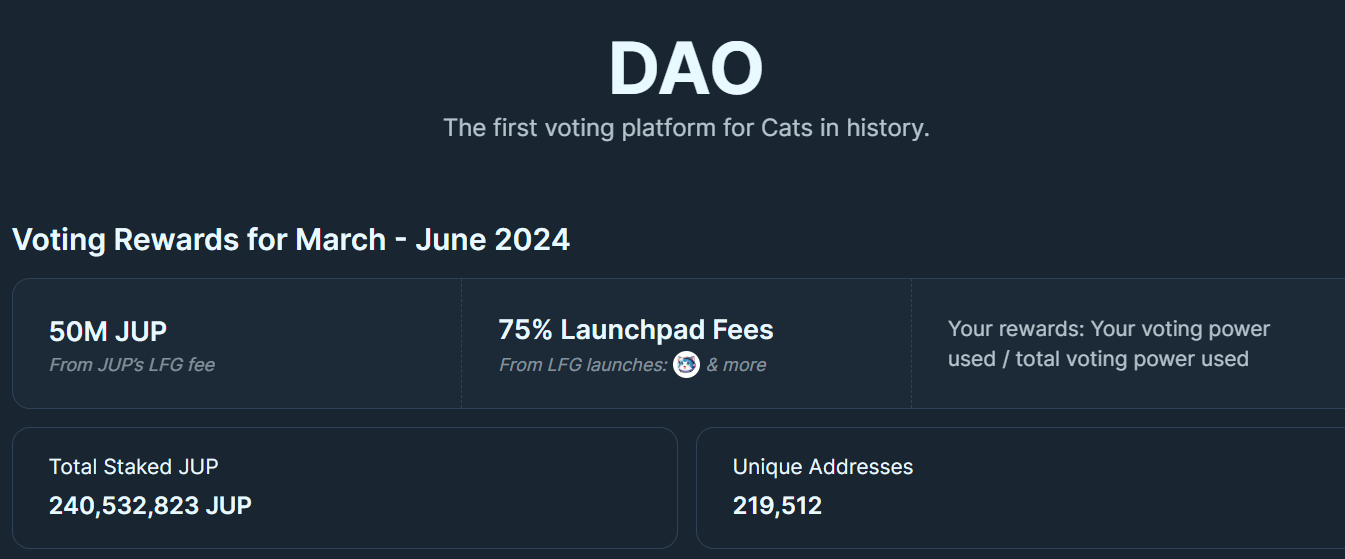This screenshot has width=1345, height=559.
Task: Click the Your rewards voting power explanation
Action: point(1108,344)
